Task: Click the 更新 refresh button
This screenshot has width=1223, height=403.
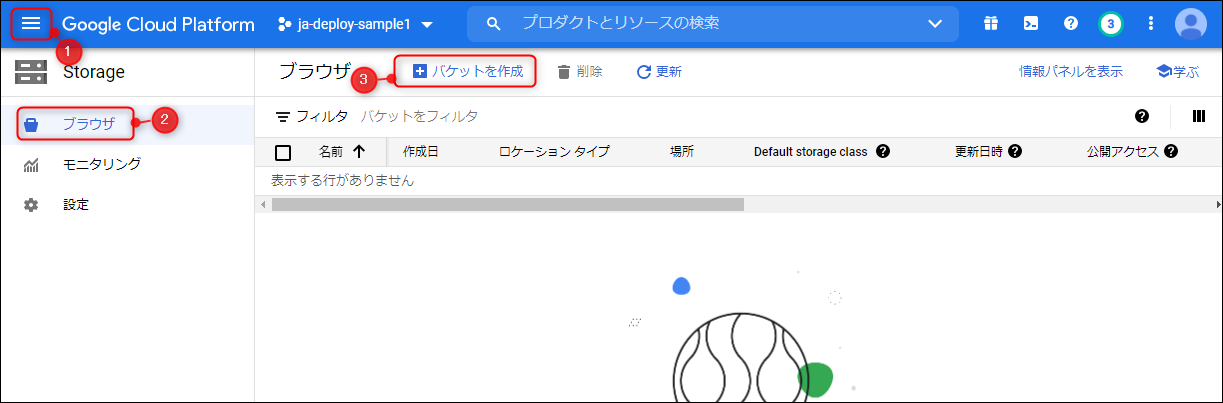Action: coord(659,72)
